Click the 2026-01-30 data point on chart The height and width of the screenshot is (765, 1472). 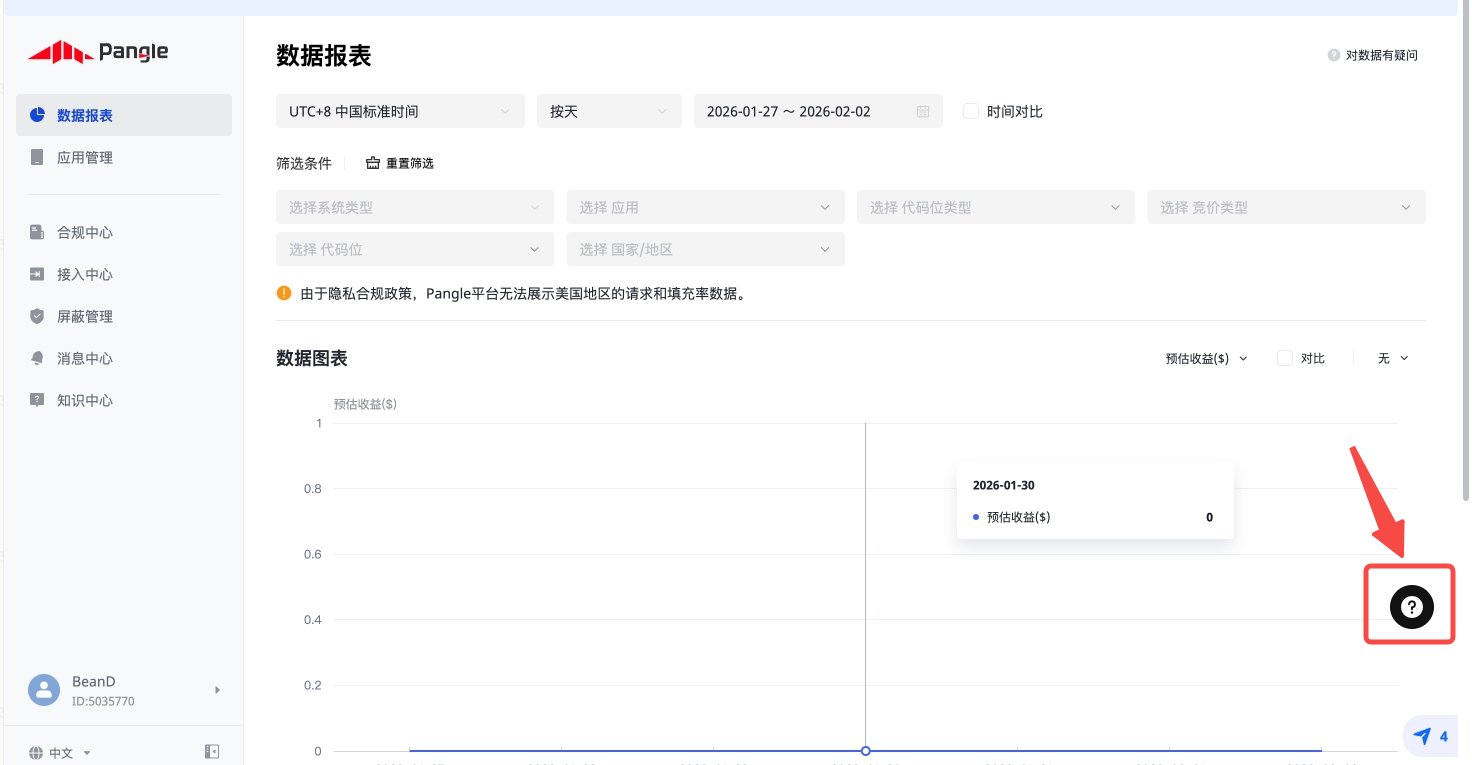tap(865, 750)
